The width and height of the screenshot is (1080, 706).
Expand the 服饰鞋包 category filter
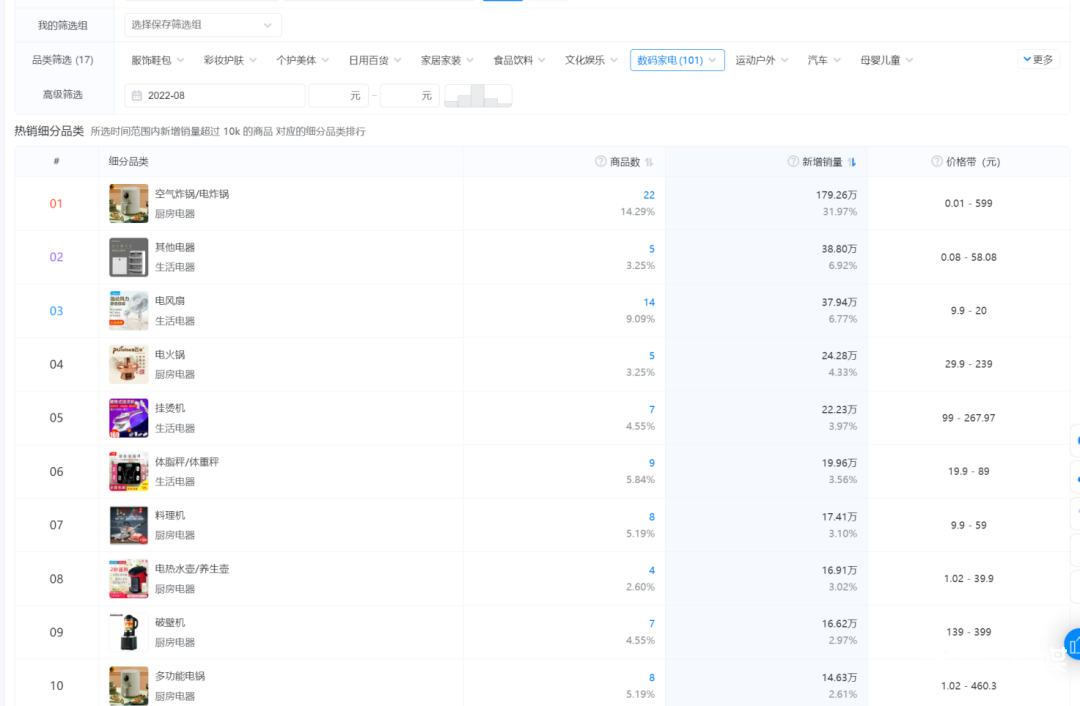(x=158, y=60)
